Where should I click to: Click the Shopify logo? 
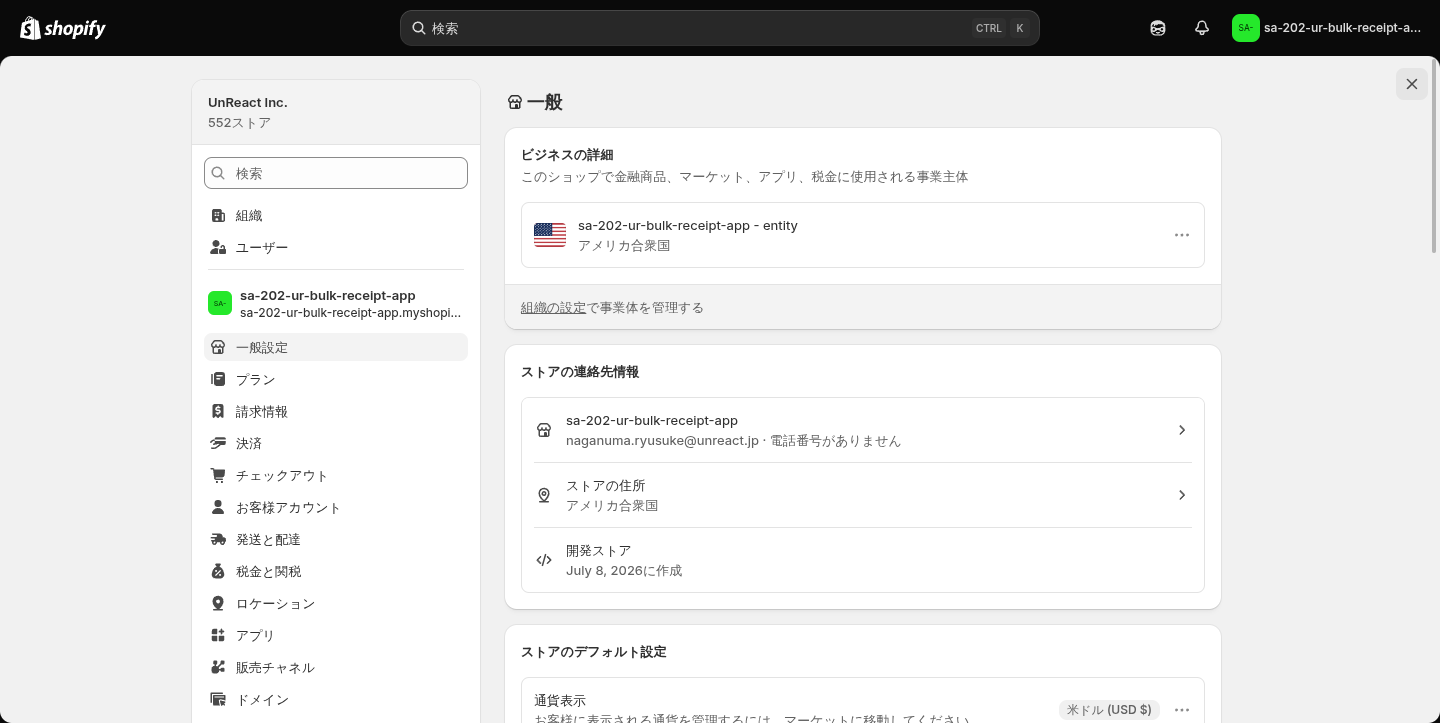point(63,28)
